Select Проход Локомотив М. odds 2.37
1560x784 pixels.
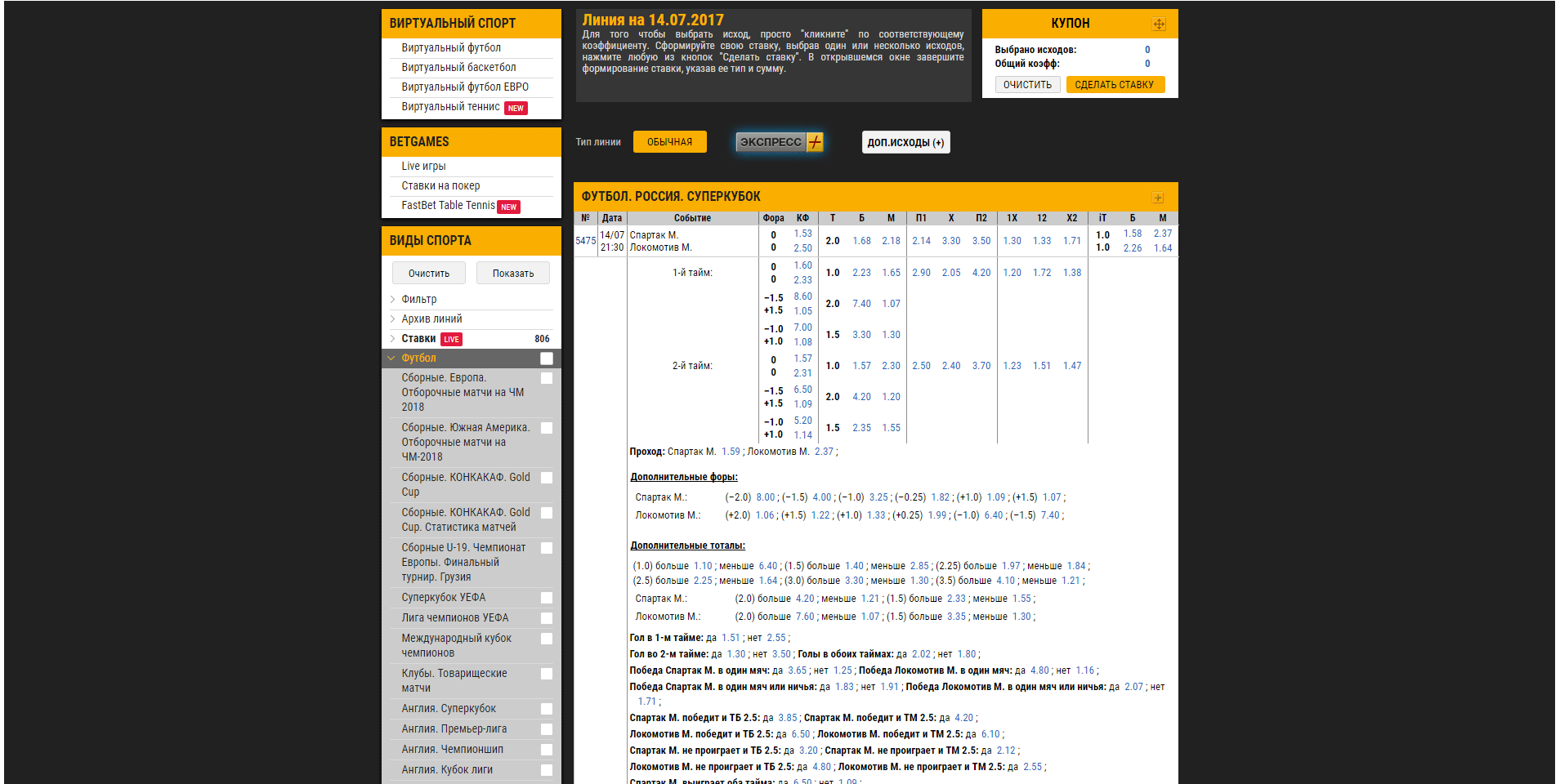tap(824, 452)
